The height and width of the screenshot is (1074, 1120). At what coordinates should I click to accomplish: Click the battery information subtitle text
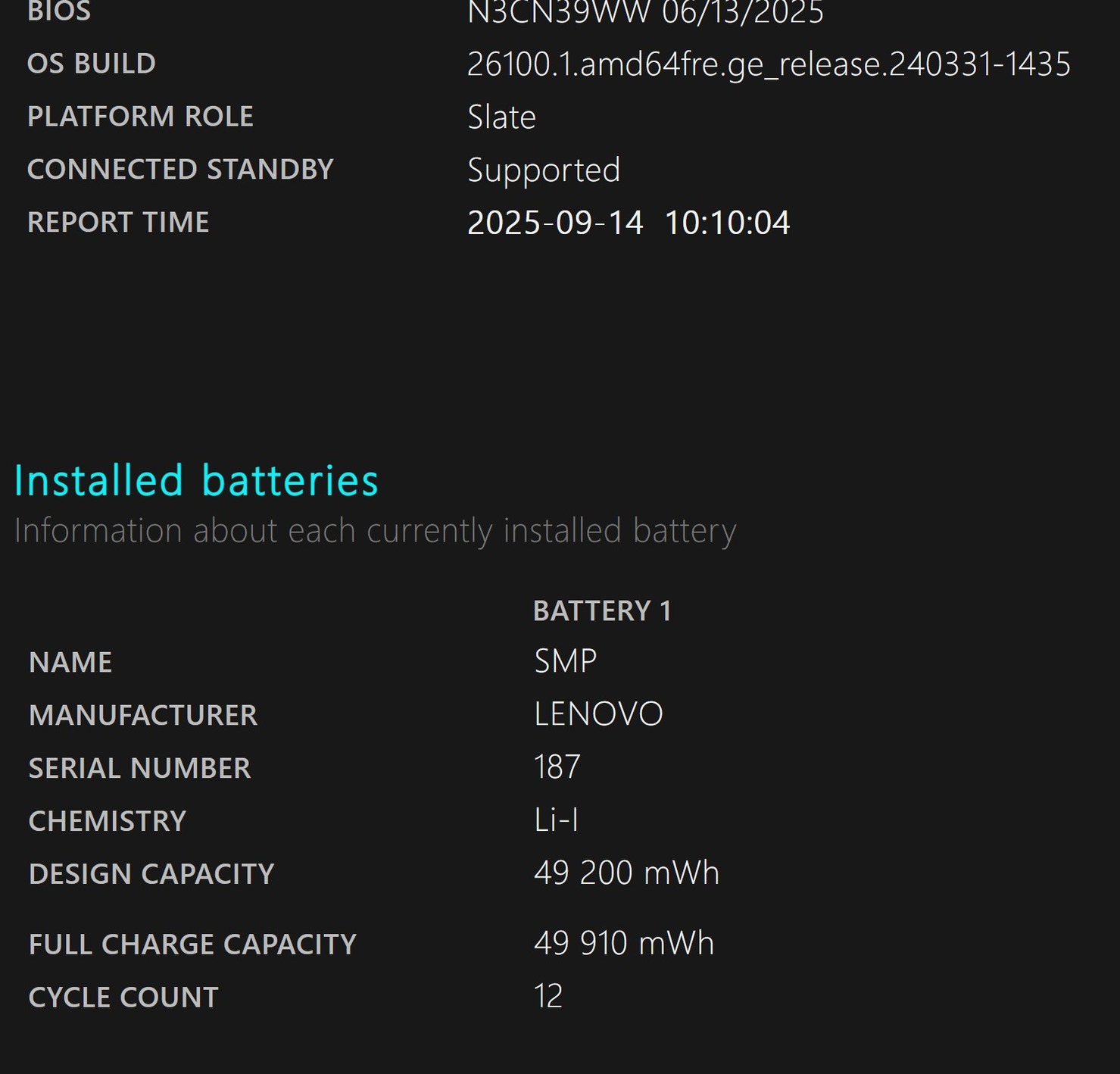(x=375, y=531)
